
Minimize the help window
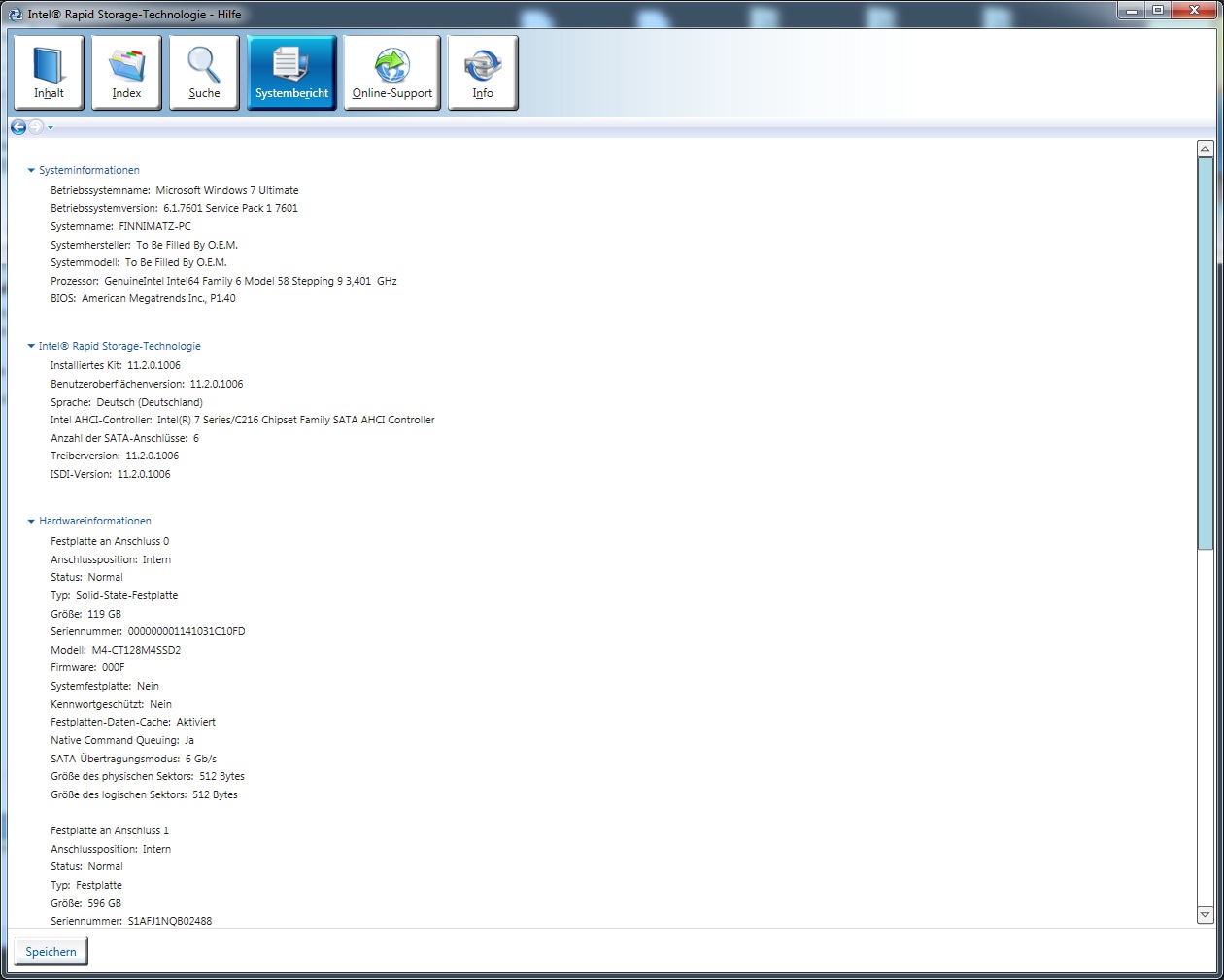pyautogui.click(x=1131, y=11)
